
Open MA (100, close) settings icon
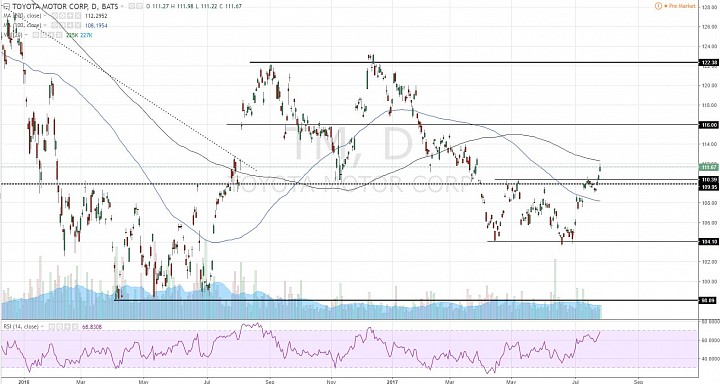(62, 25)
